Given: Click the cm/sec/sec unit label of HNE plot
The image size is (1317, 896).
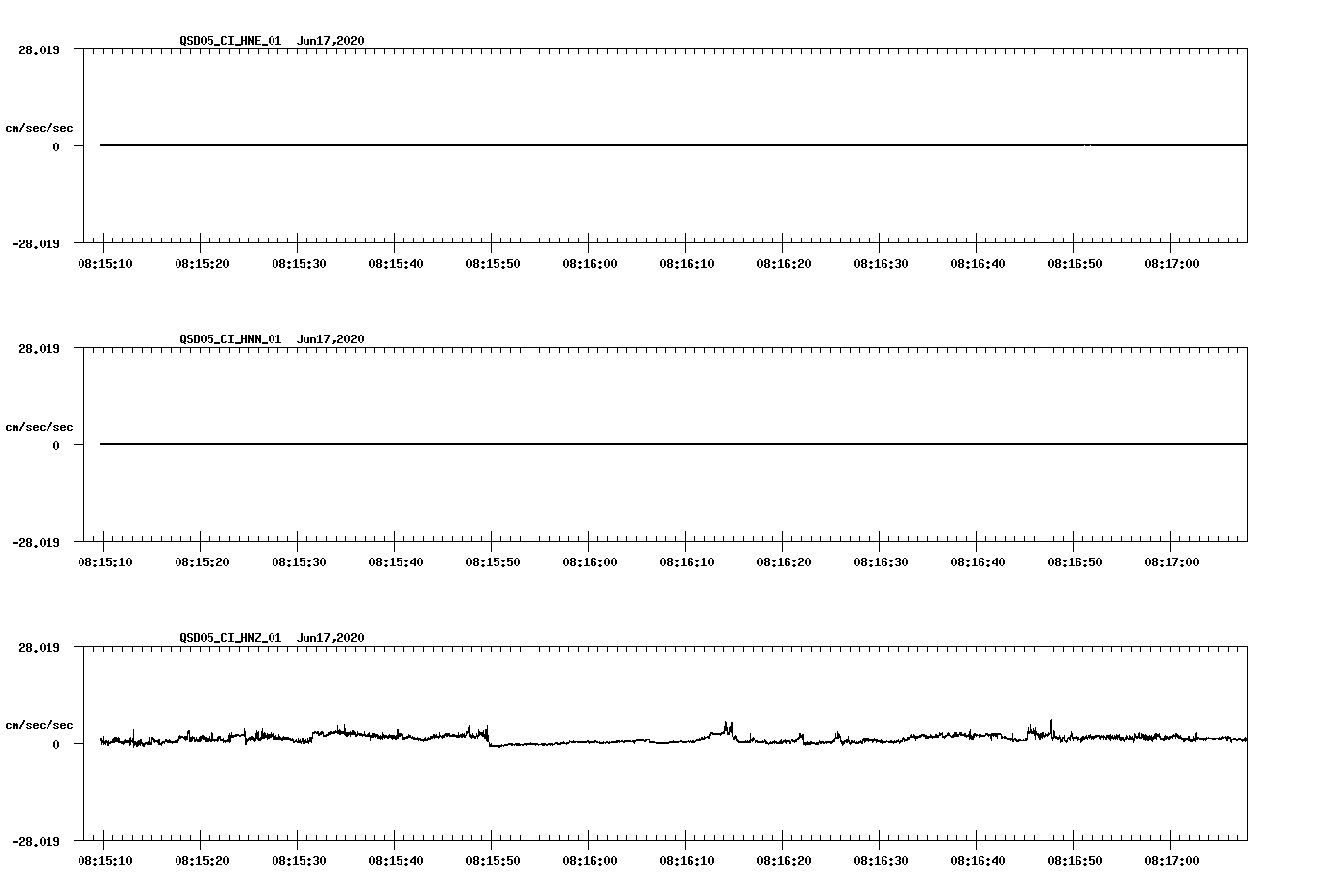Looking at the screenshot, I should point(39,128).
